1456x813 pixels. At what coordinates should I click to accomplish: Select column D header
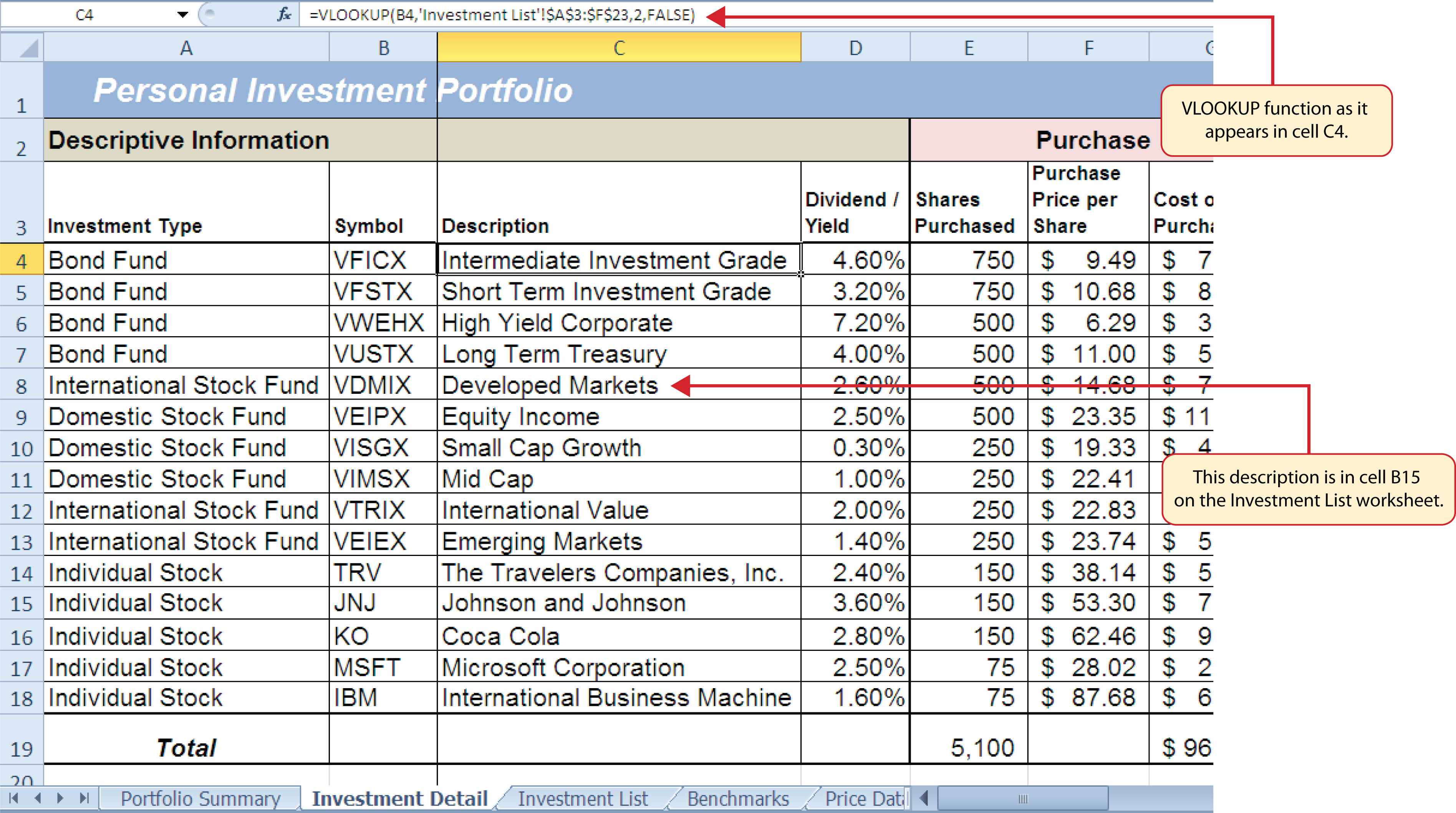point(855,48)
